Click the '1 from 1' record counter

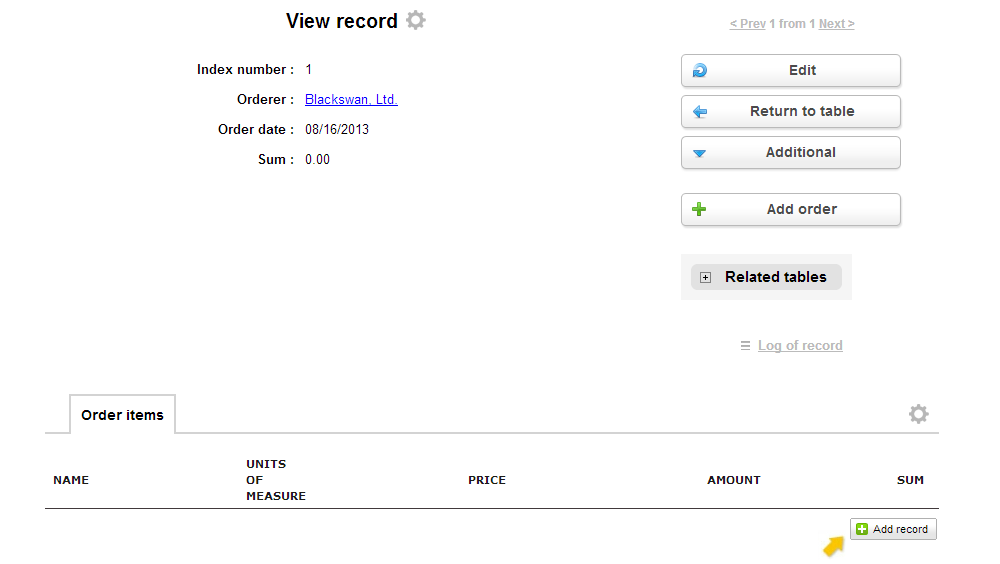coord(792,24)
